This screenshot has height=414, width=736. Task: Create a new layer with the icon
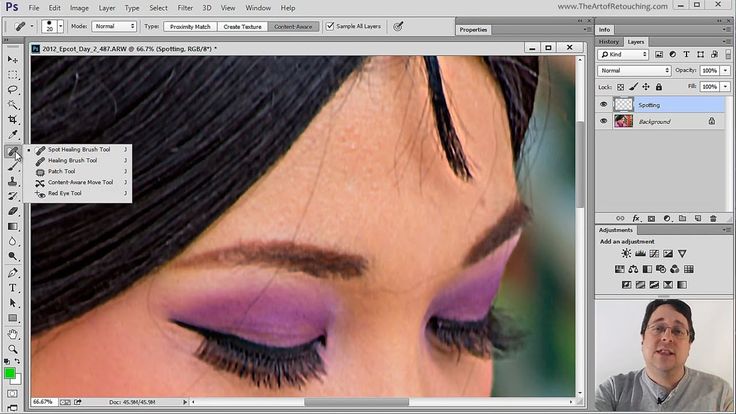click(698, 218)
